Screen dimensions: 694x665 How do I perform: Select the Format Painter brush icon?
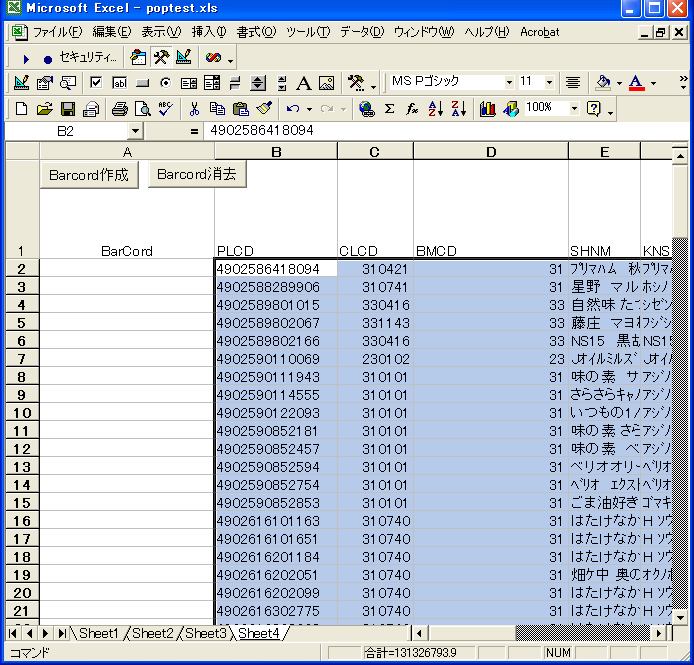pyautogui.click(x=264, y=109)
